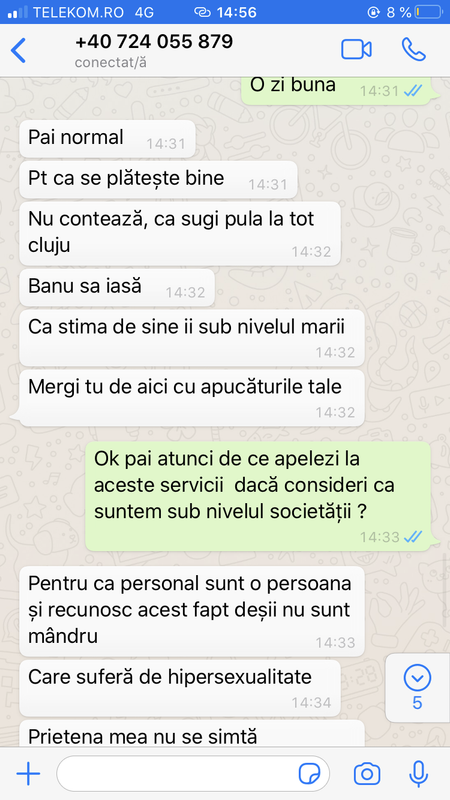
Task: Tap the green 'Ok pai atunci' sent message
Action: [x=258, y=496]
